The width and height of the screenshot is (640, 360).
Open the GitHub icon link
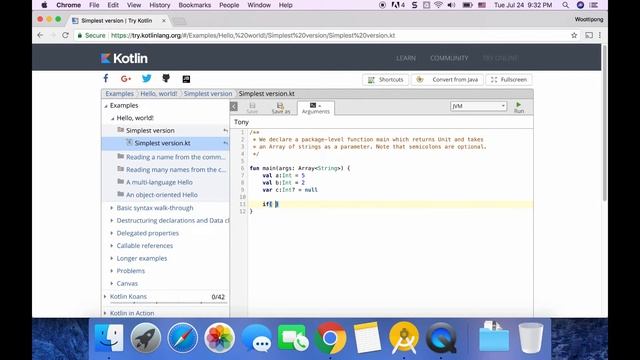(x=166, y=78)
